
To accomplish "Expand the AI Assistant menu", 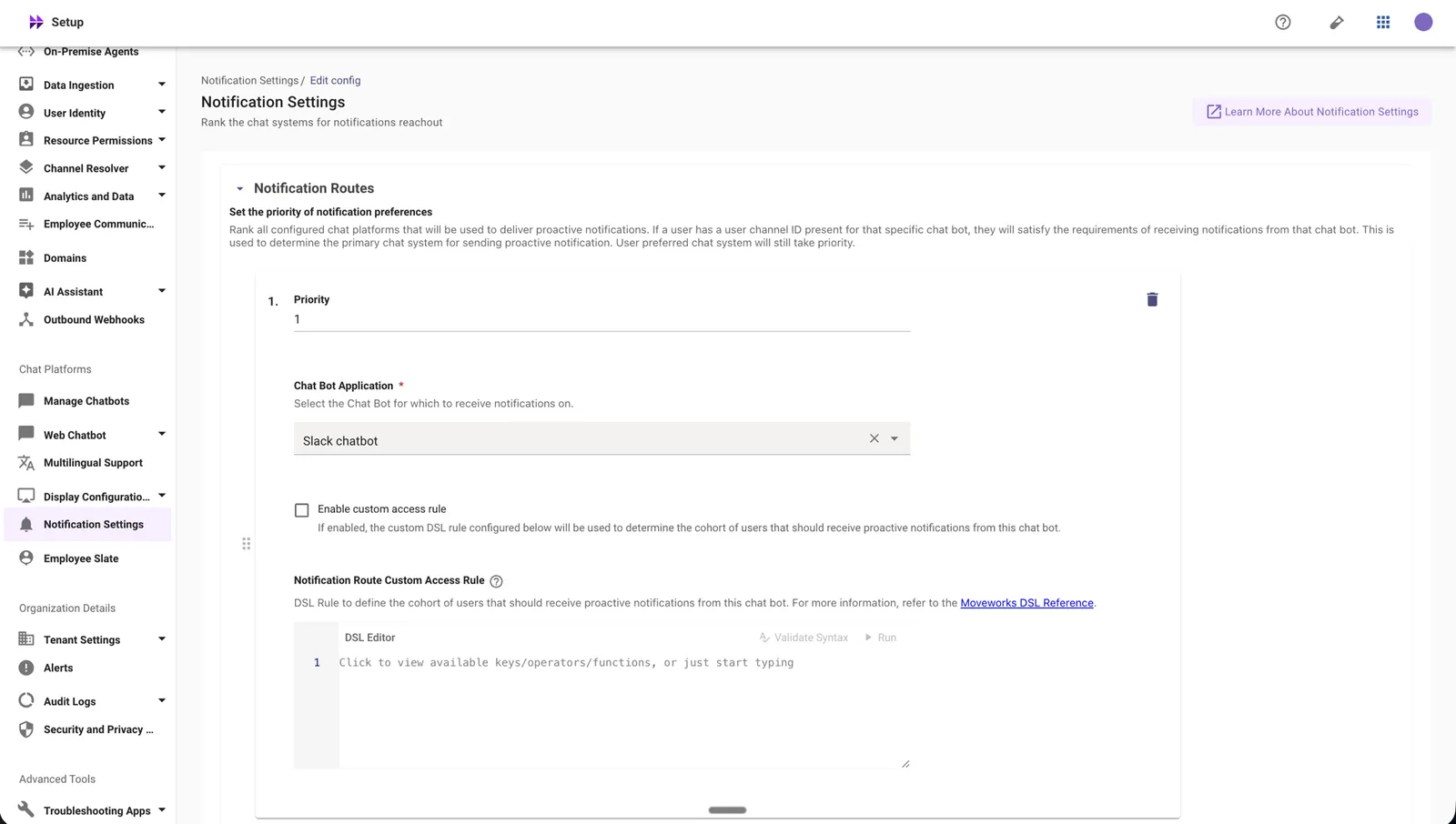I will tap(162, 291).
